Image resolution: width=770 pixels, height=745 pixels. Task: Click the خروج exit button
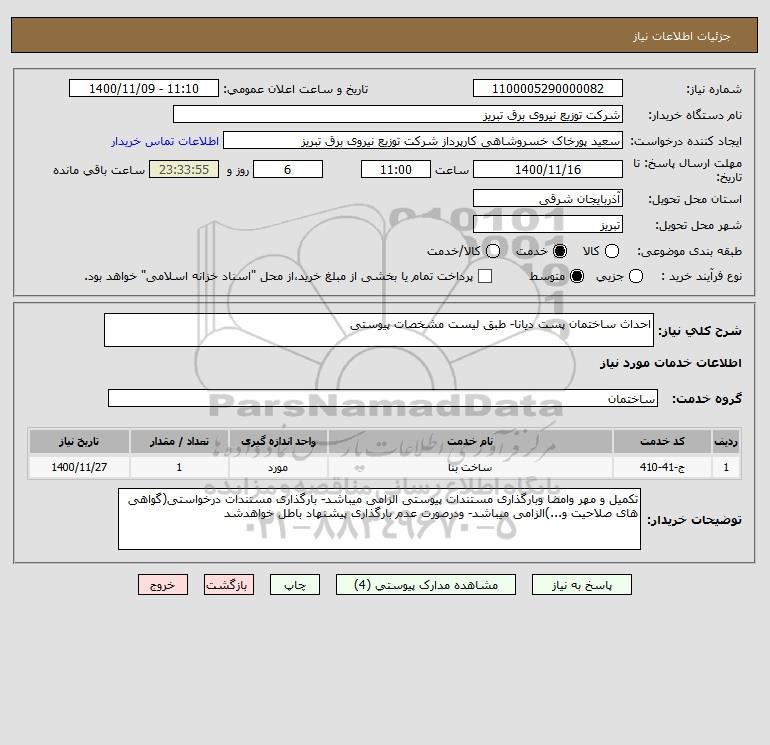[x=163, y=585]
